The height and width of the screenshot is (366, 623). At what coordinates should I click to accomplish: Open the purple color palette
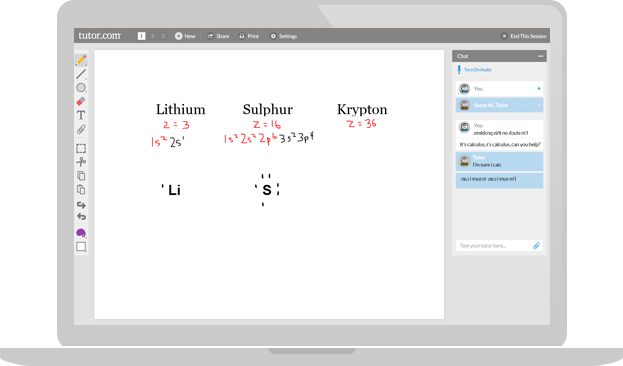pyautogui.click(x=81, y=233)
